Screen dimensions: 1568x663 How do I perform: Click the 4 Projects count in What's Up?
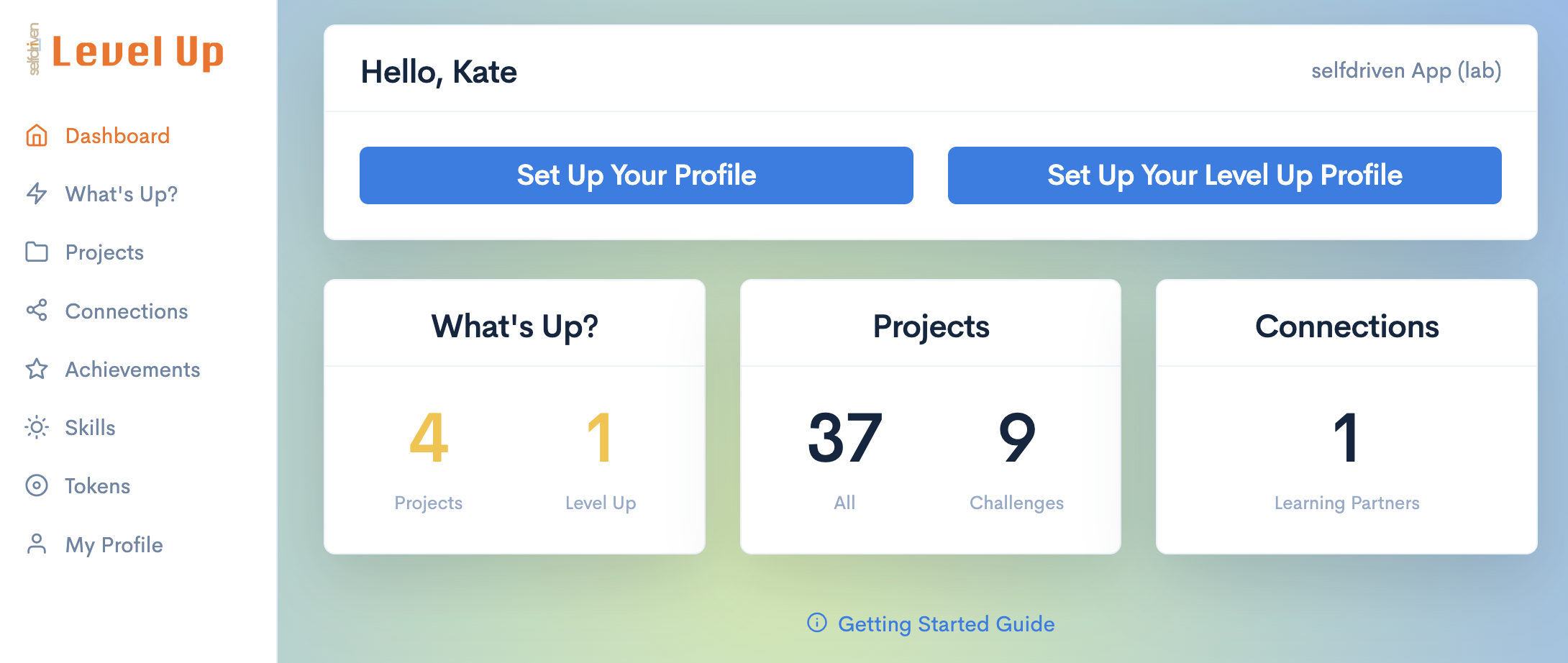pyautogui.click(x=429, y=439)
